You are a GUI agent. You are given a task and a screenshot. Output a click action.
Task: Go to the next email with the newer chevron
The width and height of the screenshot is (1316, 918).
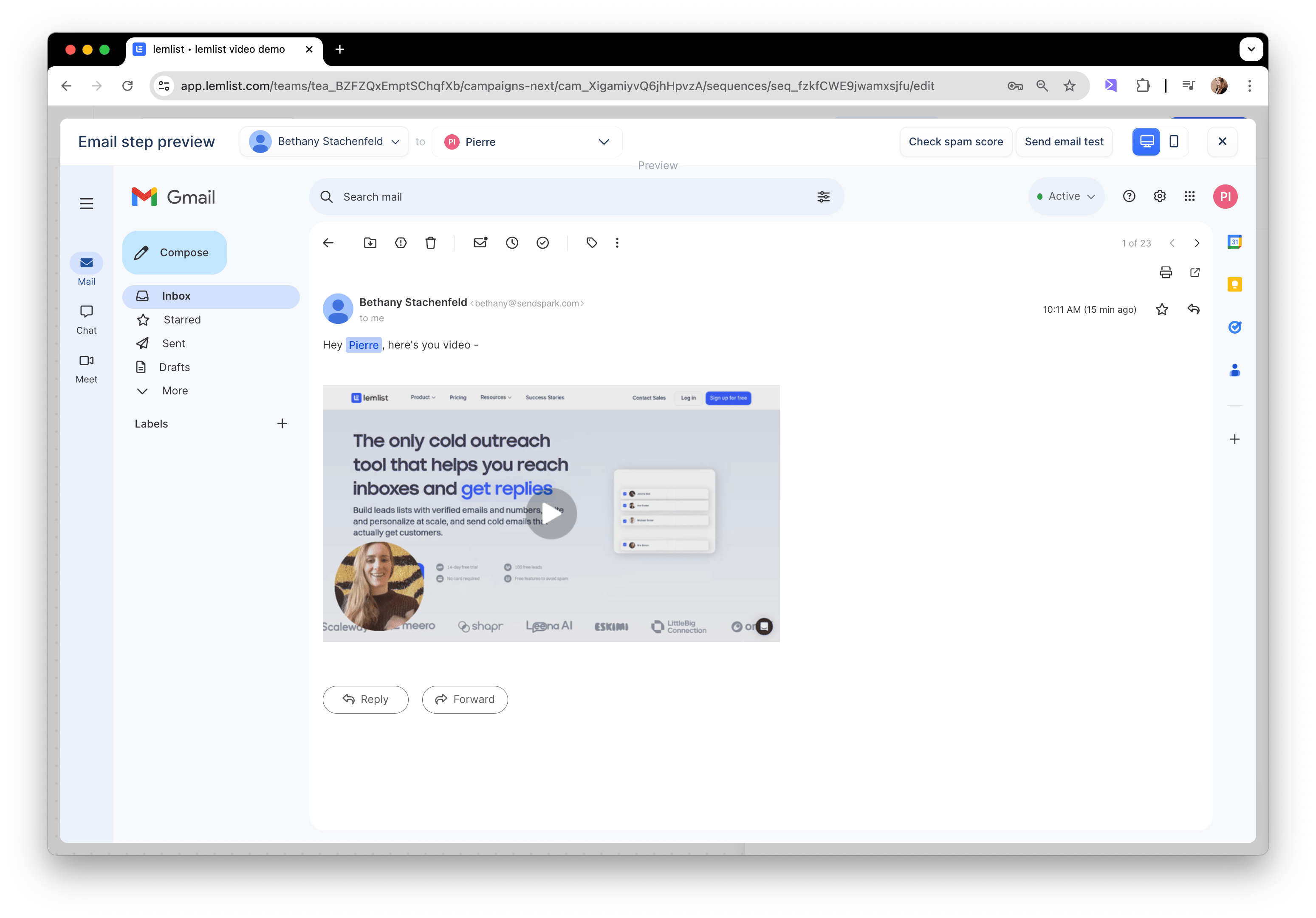pos(1197,243)
